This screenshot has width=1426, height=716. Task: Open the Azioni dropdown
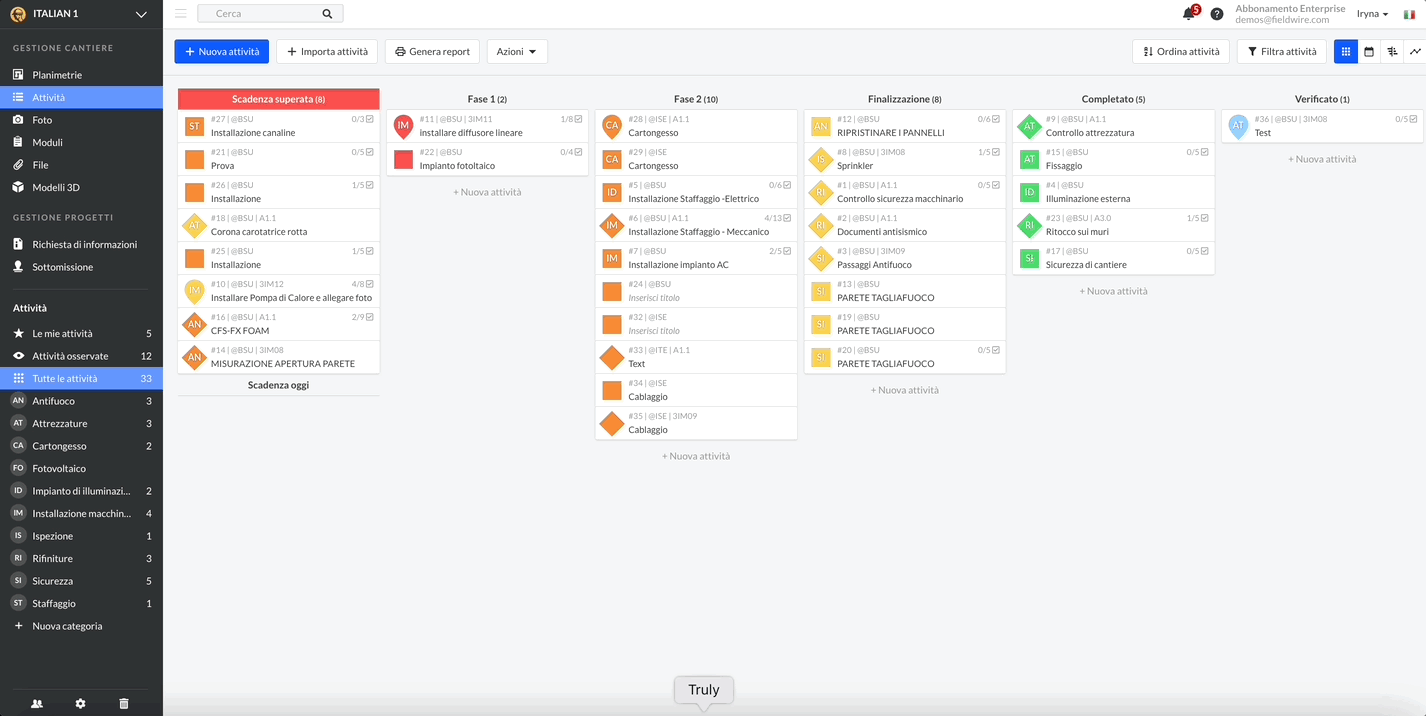tap(516, 52)
